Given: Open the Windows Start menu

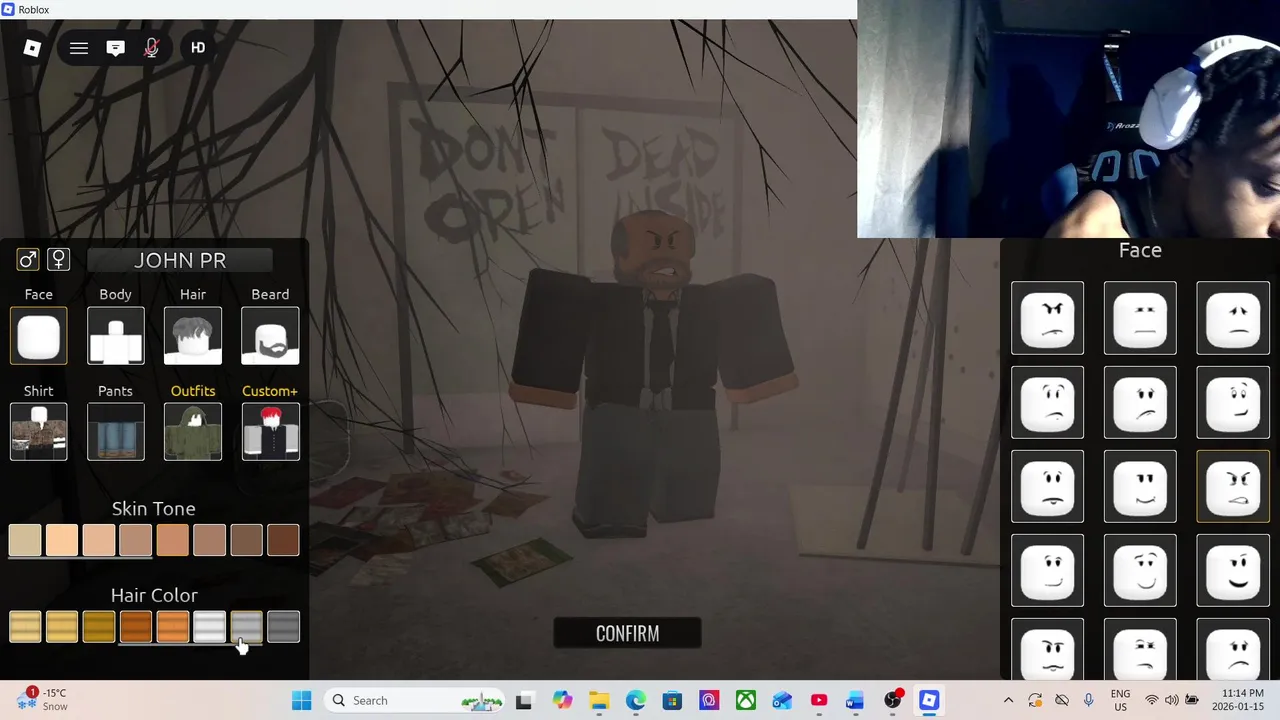Looking at the screenshot, I should 301,700.
